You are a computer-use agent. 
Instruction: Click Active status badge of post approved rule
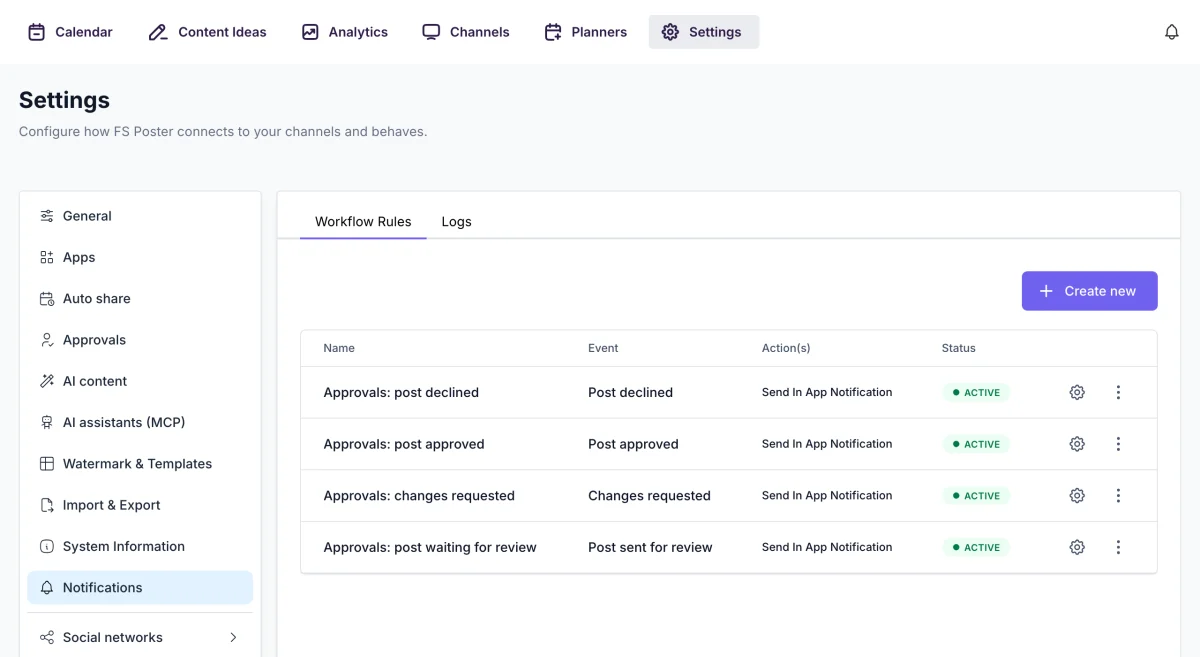pos(976,444)
